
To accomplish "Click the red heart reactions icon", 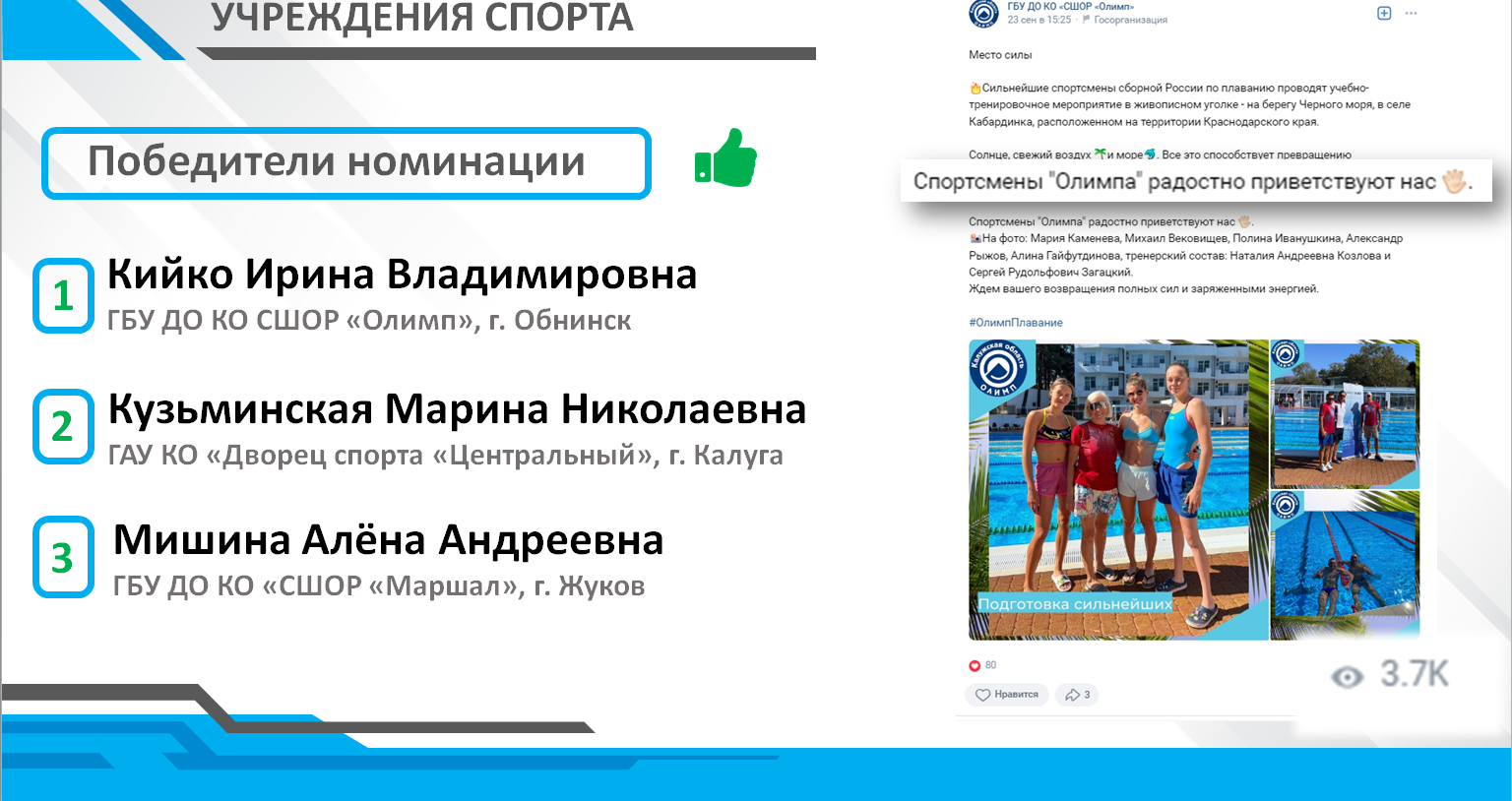I will click(x=975, y=665).
